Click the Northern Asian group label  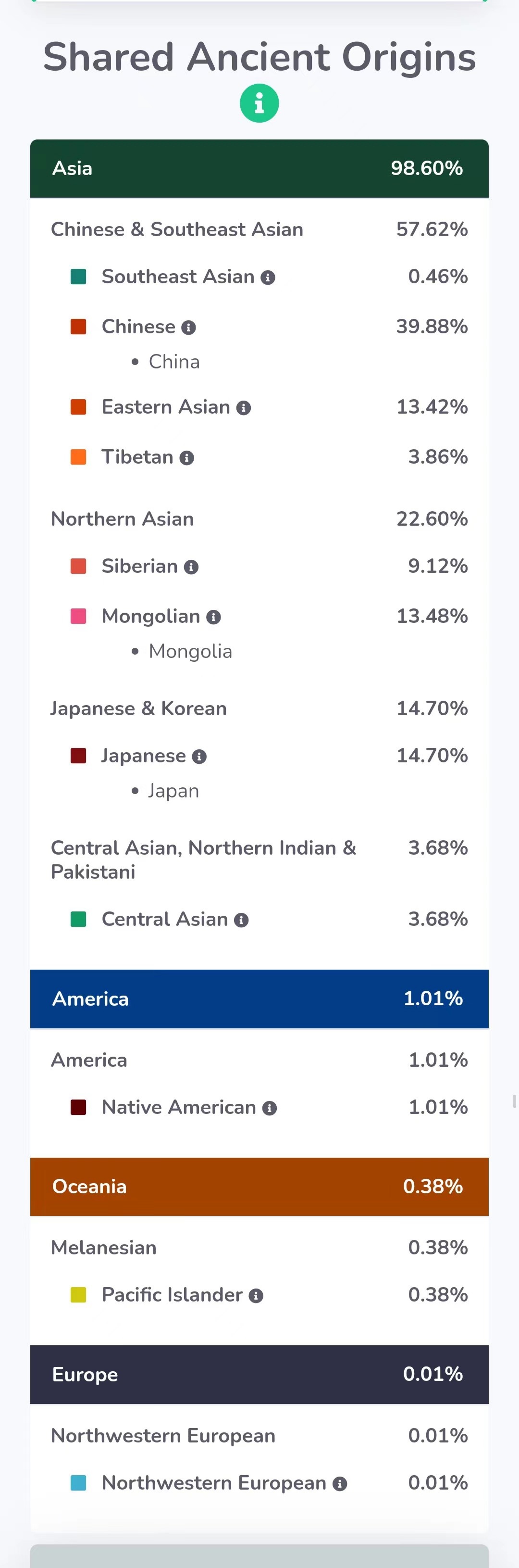click(x=122, y=519)
